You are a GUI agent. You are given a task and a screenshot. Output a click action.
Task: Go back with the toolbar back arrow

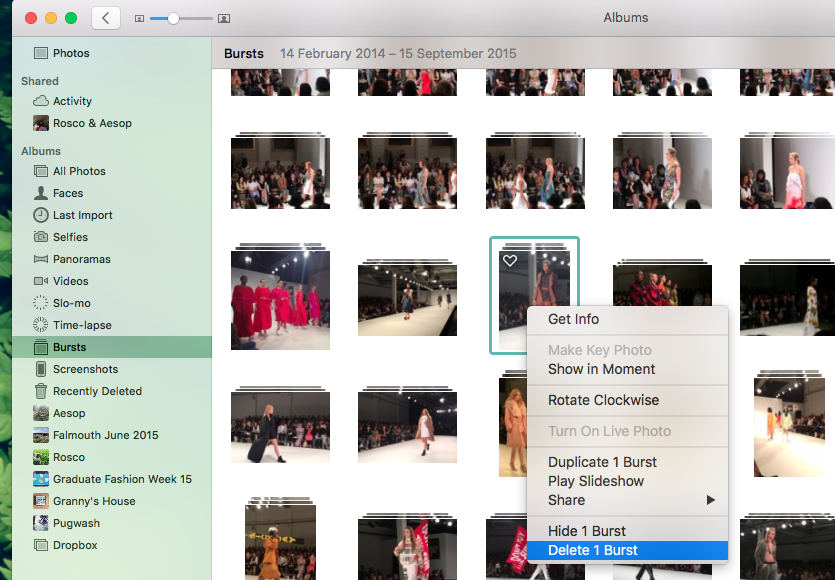(105, 18)
